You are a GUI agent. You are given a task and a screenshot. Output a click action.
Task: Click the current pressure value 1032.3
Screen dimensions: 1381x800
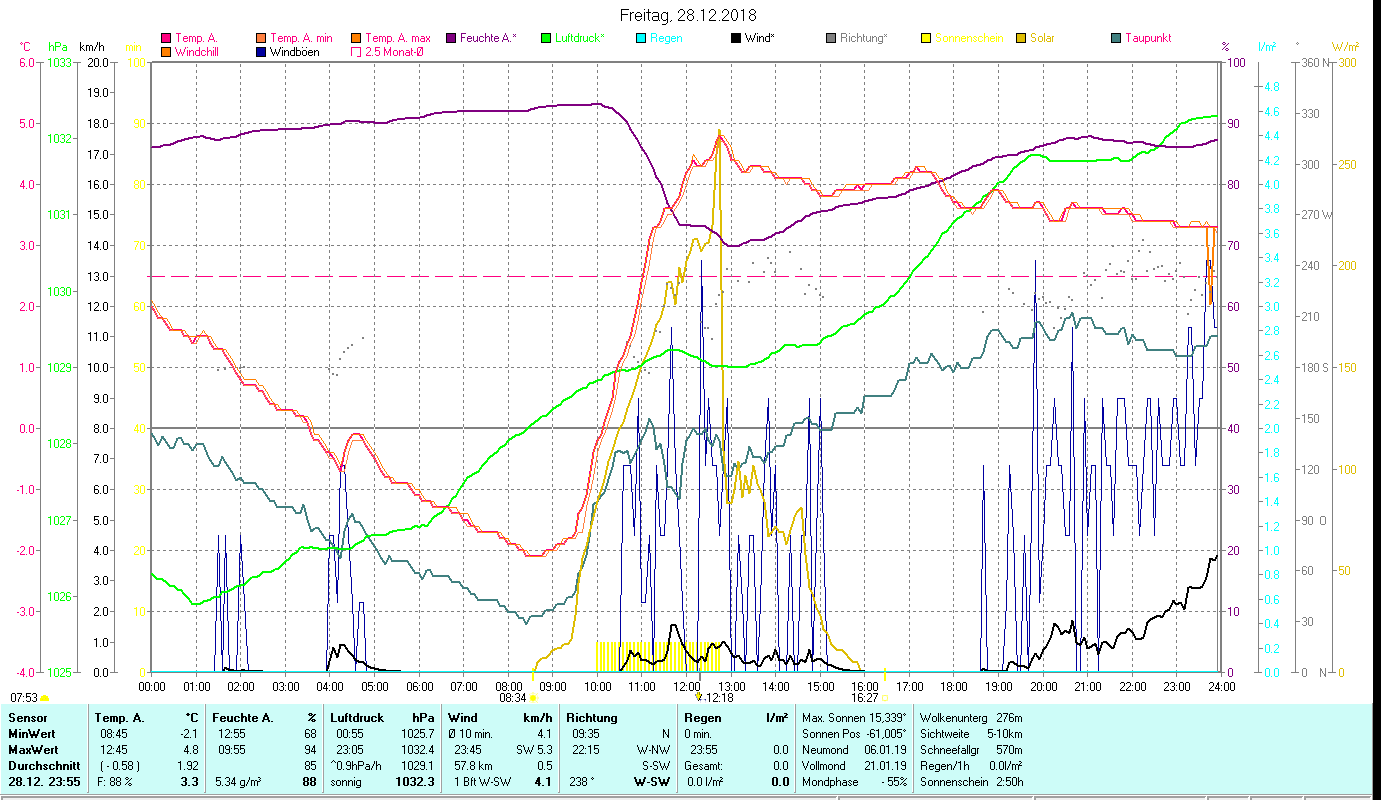[415, 782]
